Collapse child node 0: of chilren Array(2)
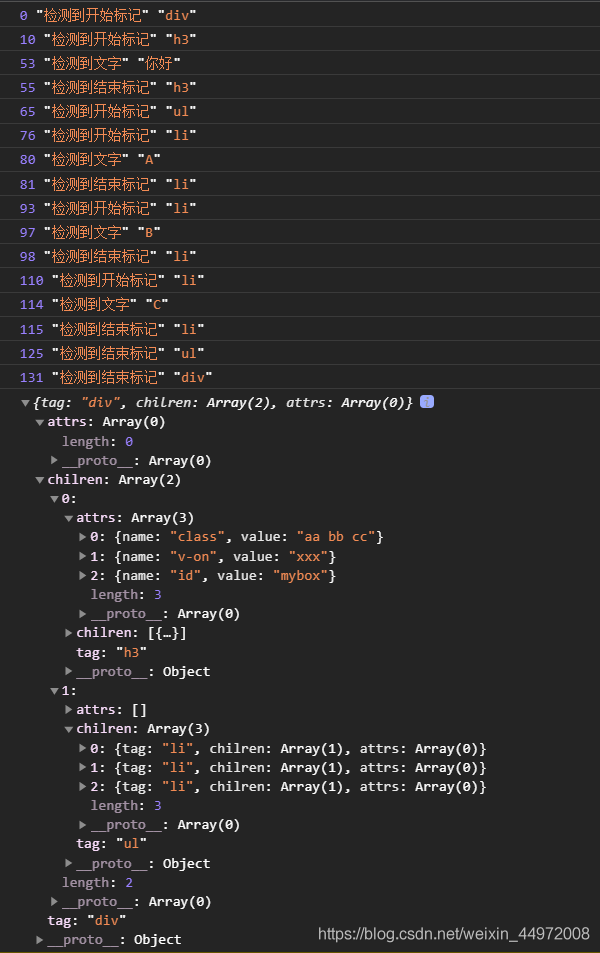 coord(54,499)
